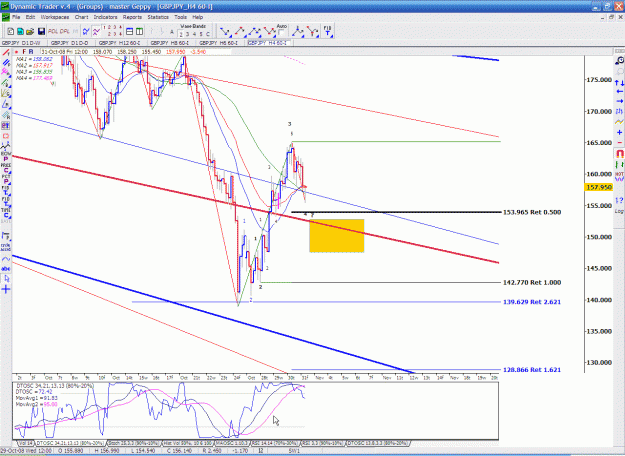Select wave band 2 button

coord(181,34)
